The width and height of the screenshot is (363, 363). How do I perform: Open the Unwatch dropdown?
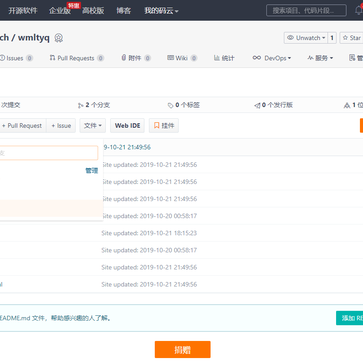pos(306,38)
